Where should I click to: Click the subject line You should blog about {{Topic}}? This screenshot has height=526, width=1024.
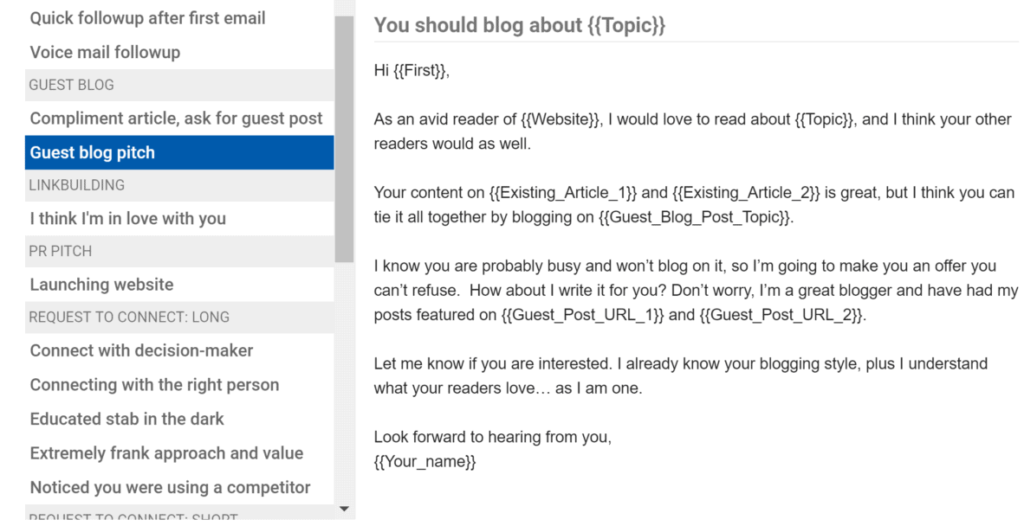[519, 25]
